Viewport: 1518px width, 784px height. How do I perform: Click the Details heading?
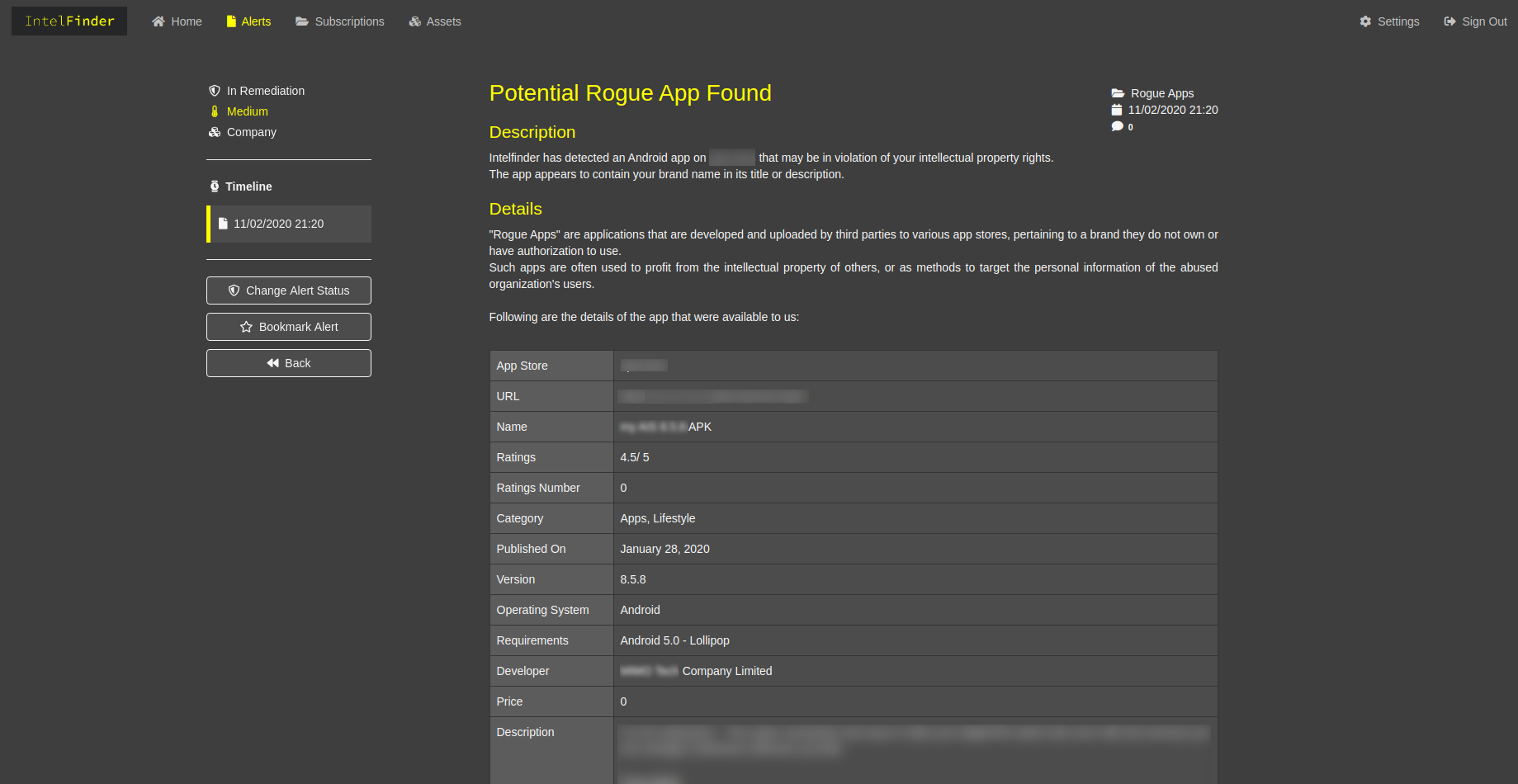[x=516, y=209]
